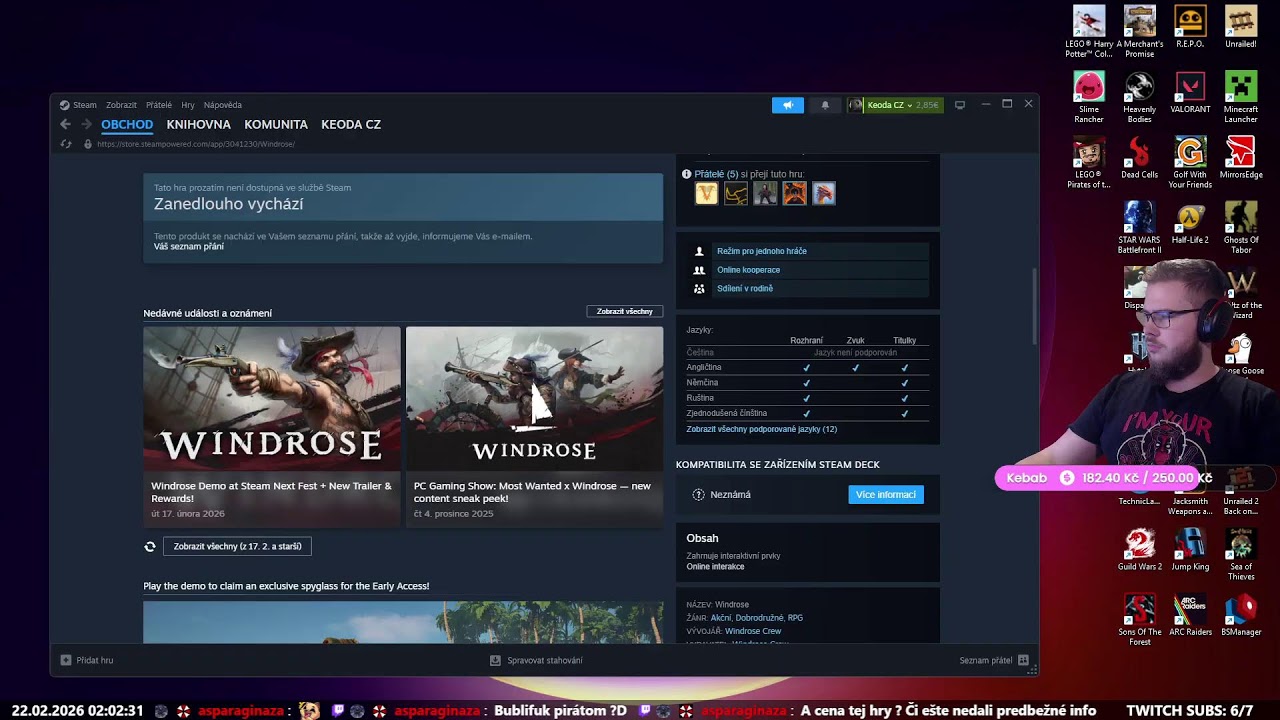Open the ARC Raiders desktop shortcut

click(1190, 614)
